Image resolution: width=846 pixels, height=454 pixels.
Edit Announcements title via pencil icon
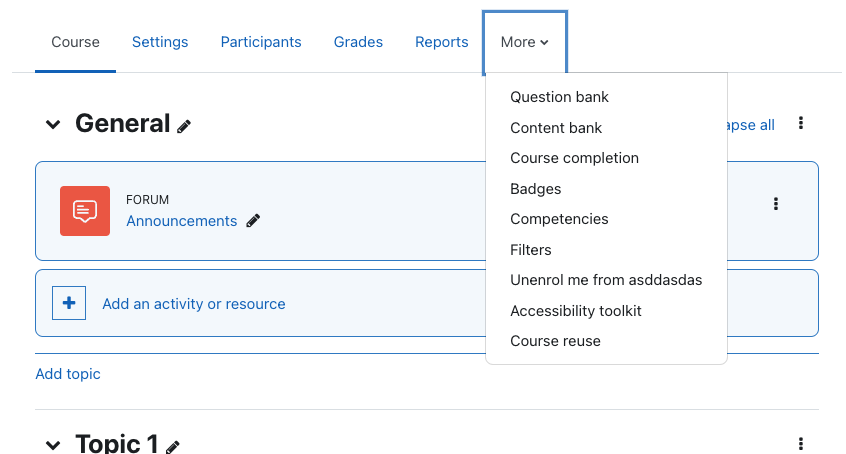253,221
